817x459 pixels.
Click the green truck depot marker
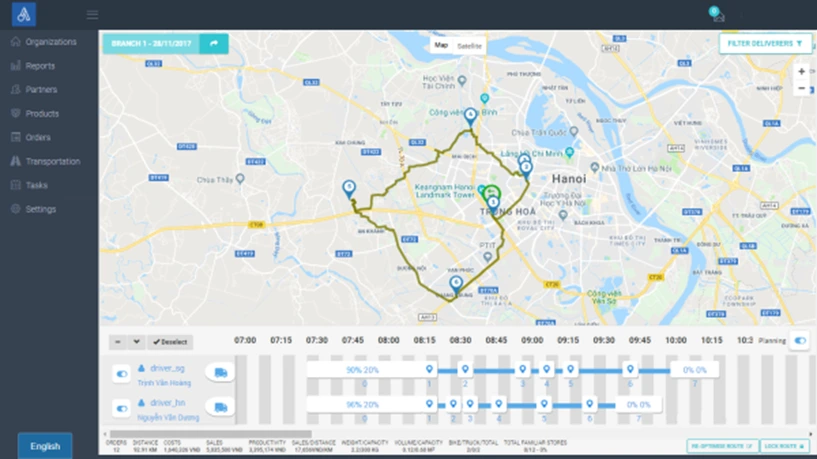(491, 193)
